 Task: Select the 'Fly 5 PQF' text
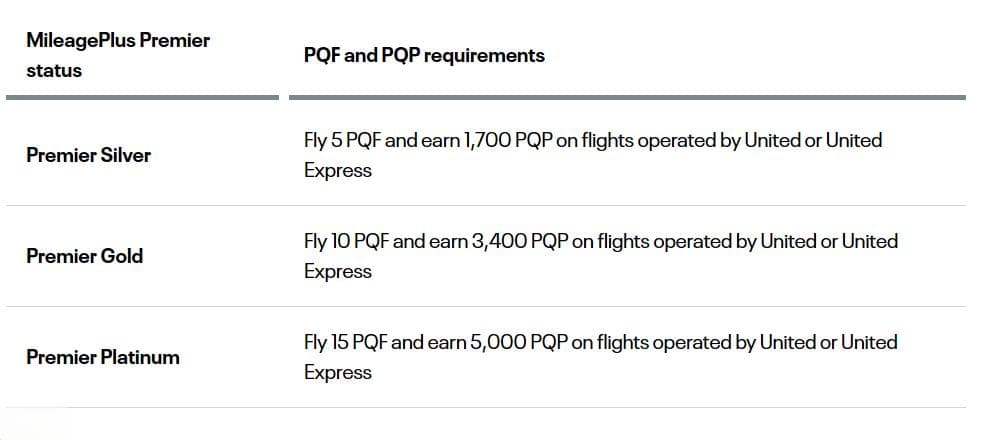point(342,140)
